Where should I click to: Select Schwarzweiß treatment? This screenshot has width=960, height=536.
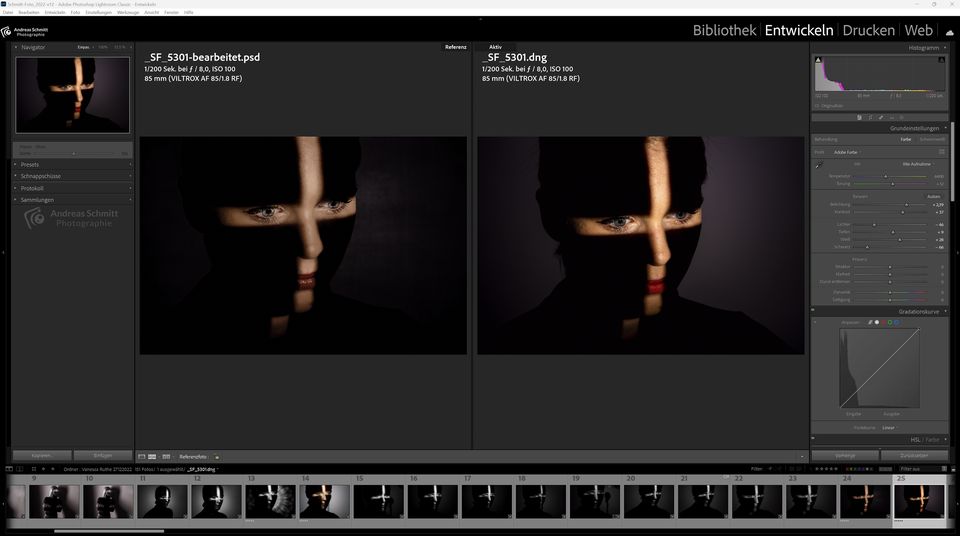point(932,140)
